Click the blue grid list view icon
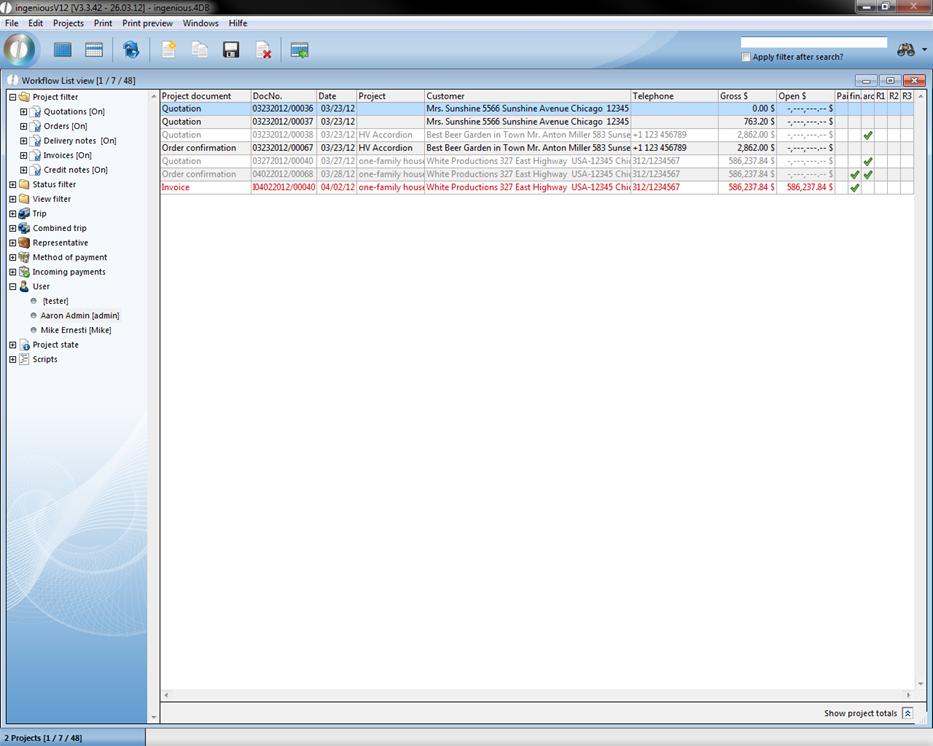 click(x=63, y=50)
